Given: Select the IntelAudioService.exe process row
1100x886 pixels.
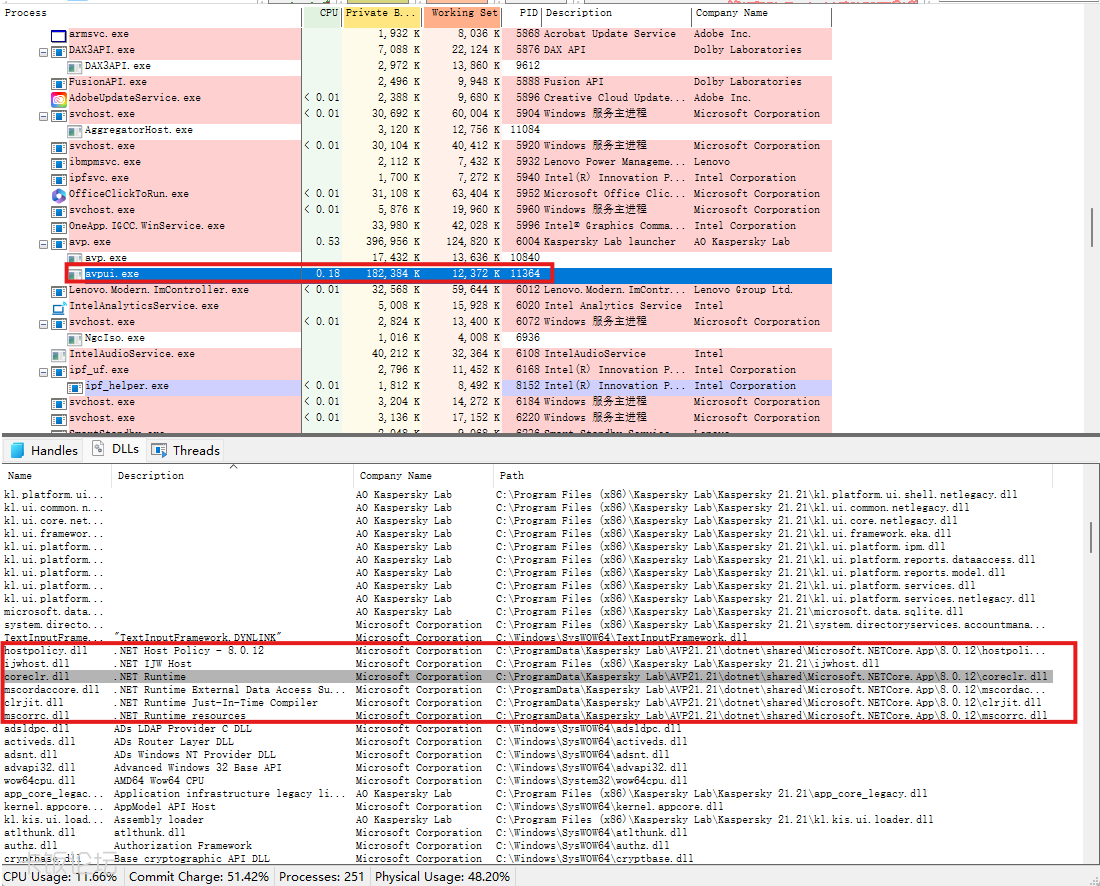Looking at the screenshot, I should point(417,354).
